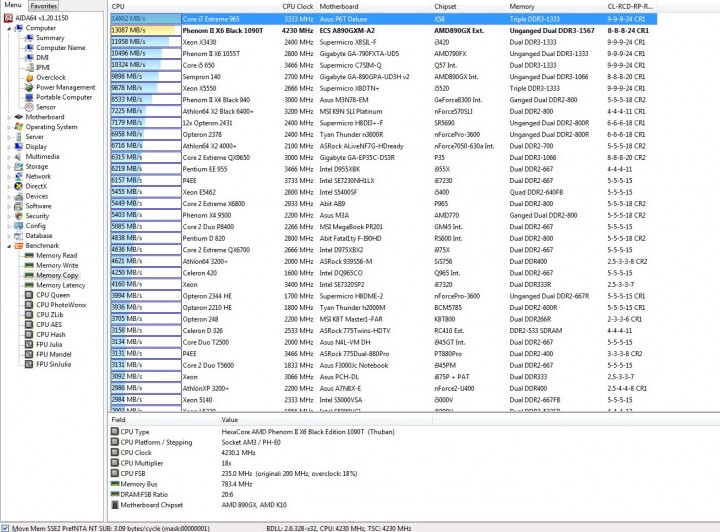This screenshot has width=720, height=532.
Task: Open the Overclock flame icon
Action: tap(29, 78)
